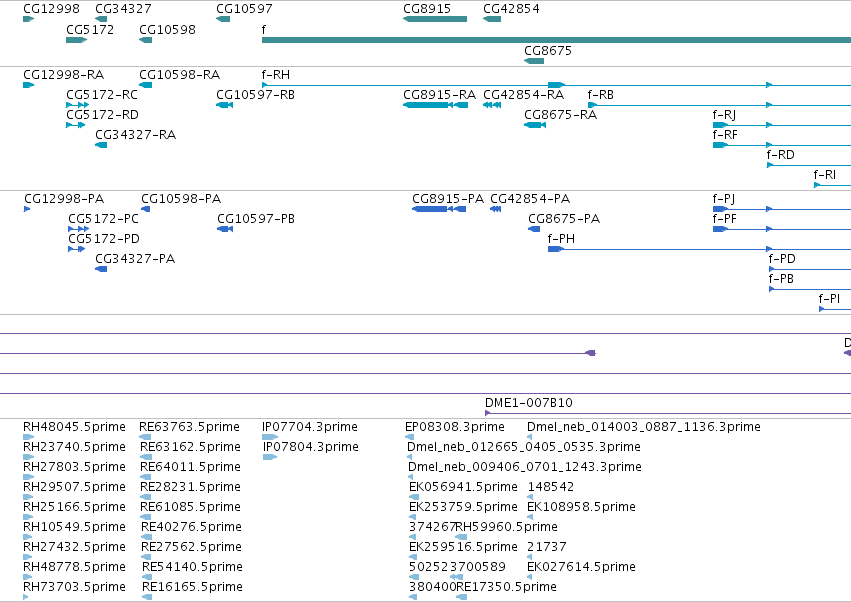
Task: Select the f-RB transcript label
Action: click(601, 94)
